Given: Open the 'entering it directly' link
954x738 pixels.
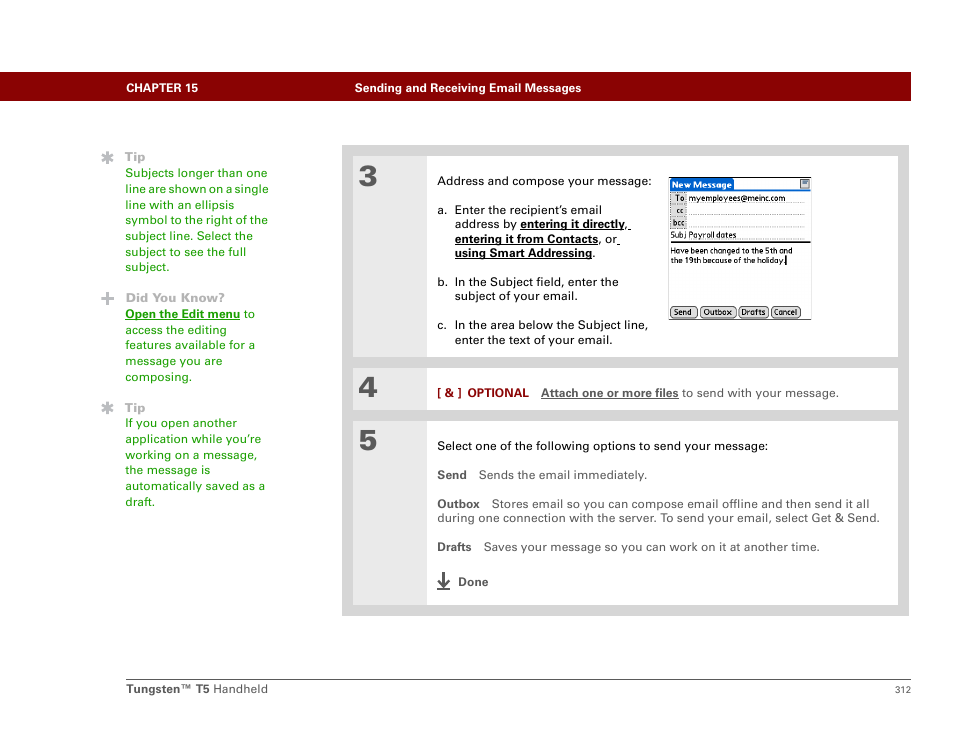Looking at the screenshot, I should (x=573, y=225).
